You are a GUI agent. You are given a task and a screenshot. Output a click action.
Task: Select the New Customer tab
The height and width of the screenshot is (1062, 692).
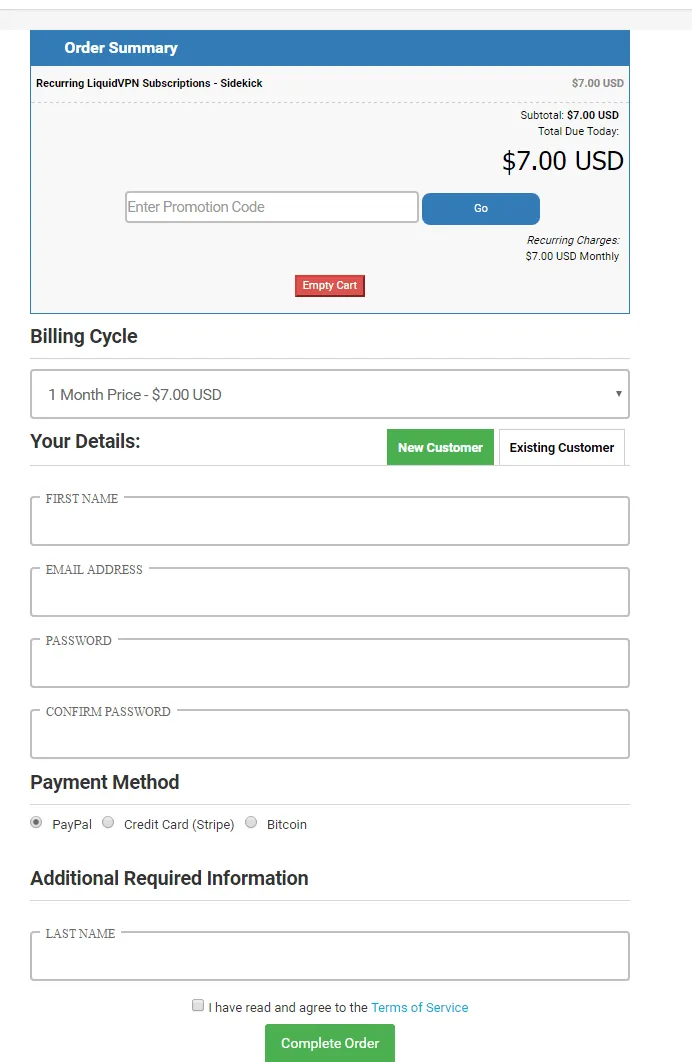point(440,447)
